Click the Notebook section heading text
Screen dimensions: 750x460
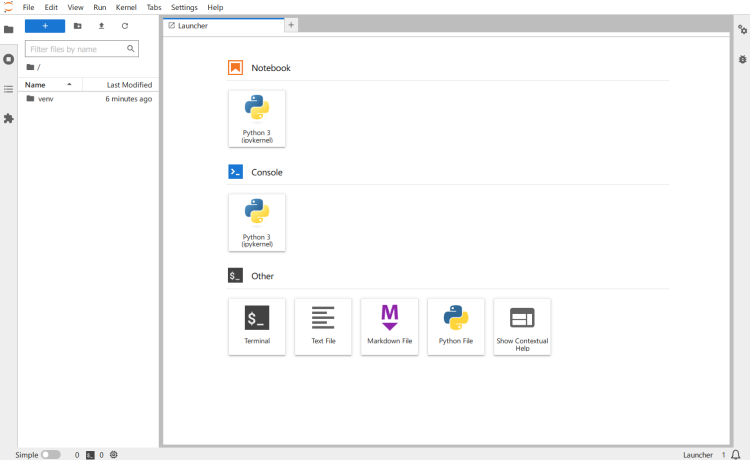[271, 68]
